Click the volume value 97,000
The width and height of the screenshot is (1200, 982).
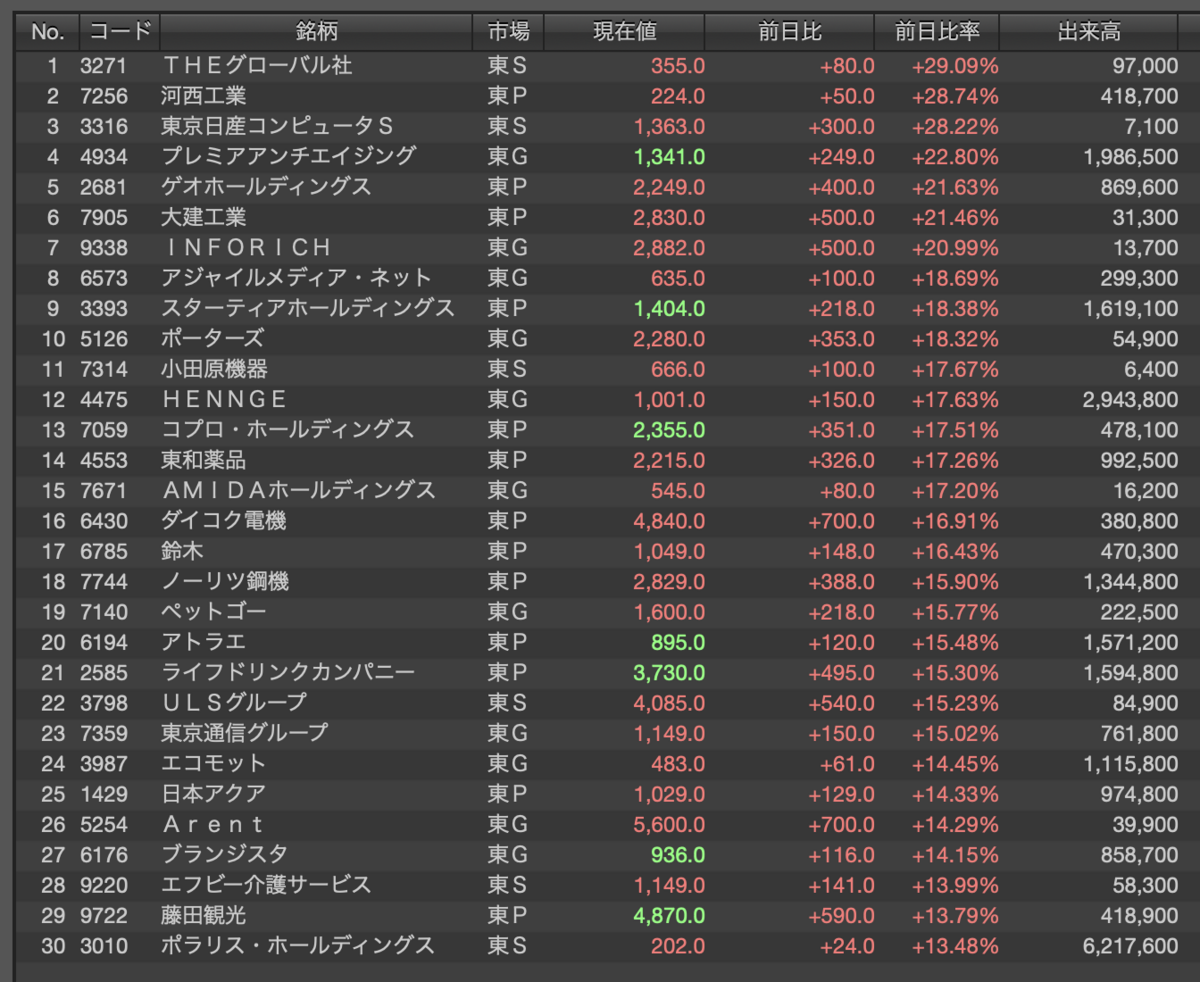point(1145,66)
